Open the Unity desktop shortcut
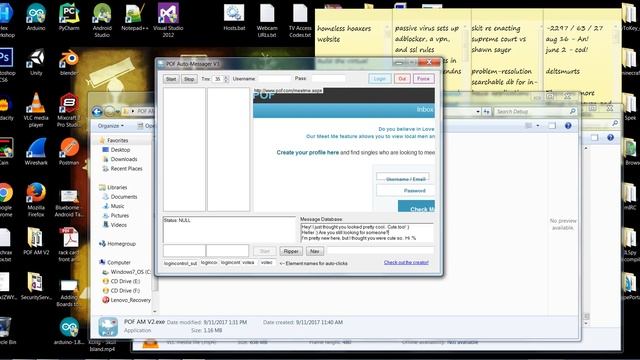 tap(36, 62)
